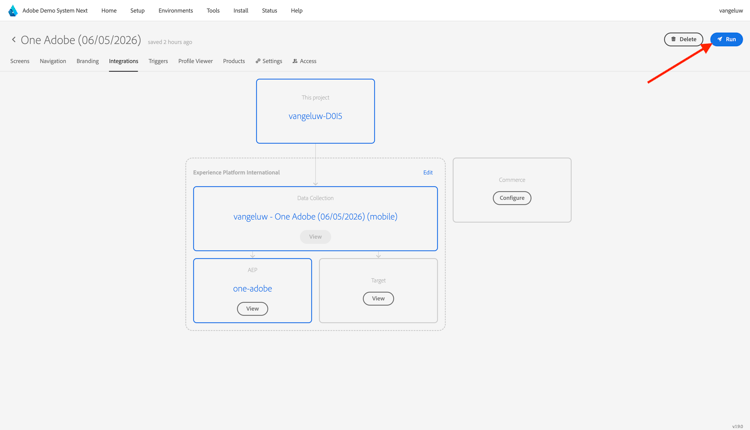This screenshot has width=750, height=430.
Task: Open the Status menu
Action: click(x=269, y=11)
